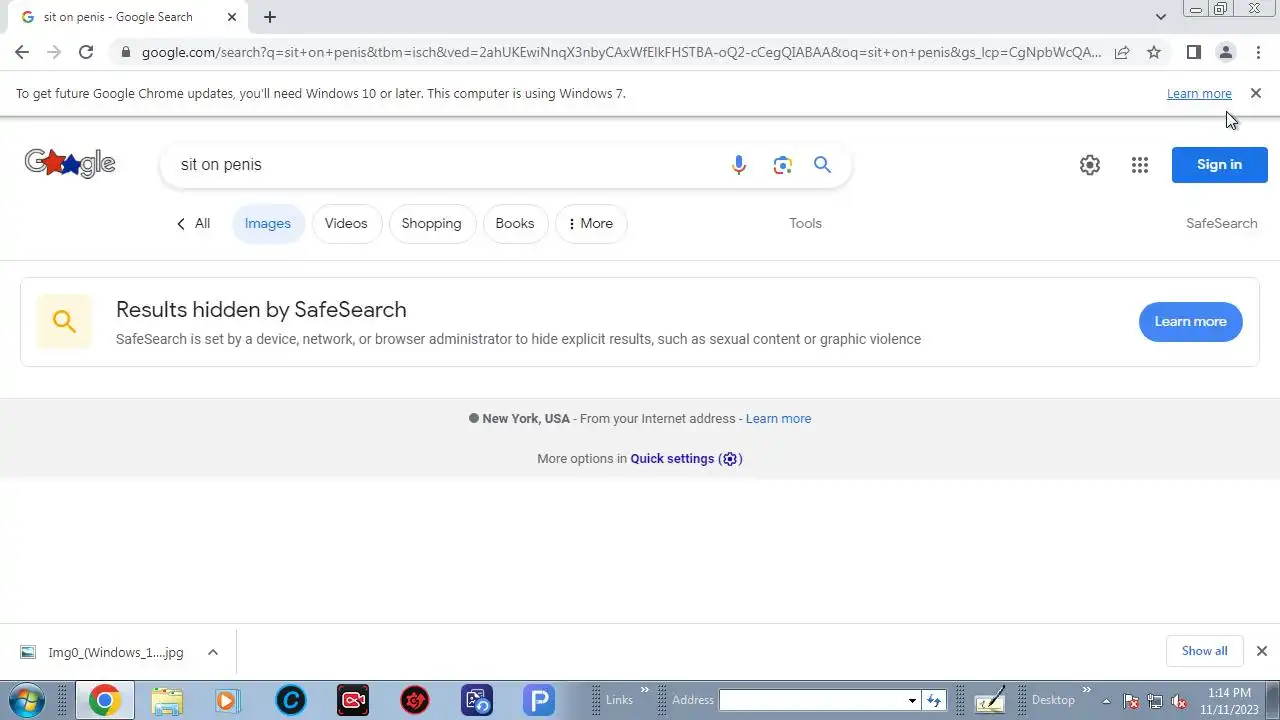
Task: Click the network tray icon
Action: tap(1155, 701)
